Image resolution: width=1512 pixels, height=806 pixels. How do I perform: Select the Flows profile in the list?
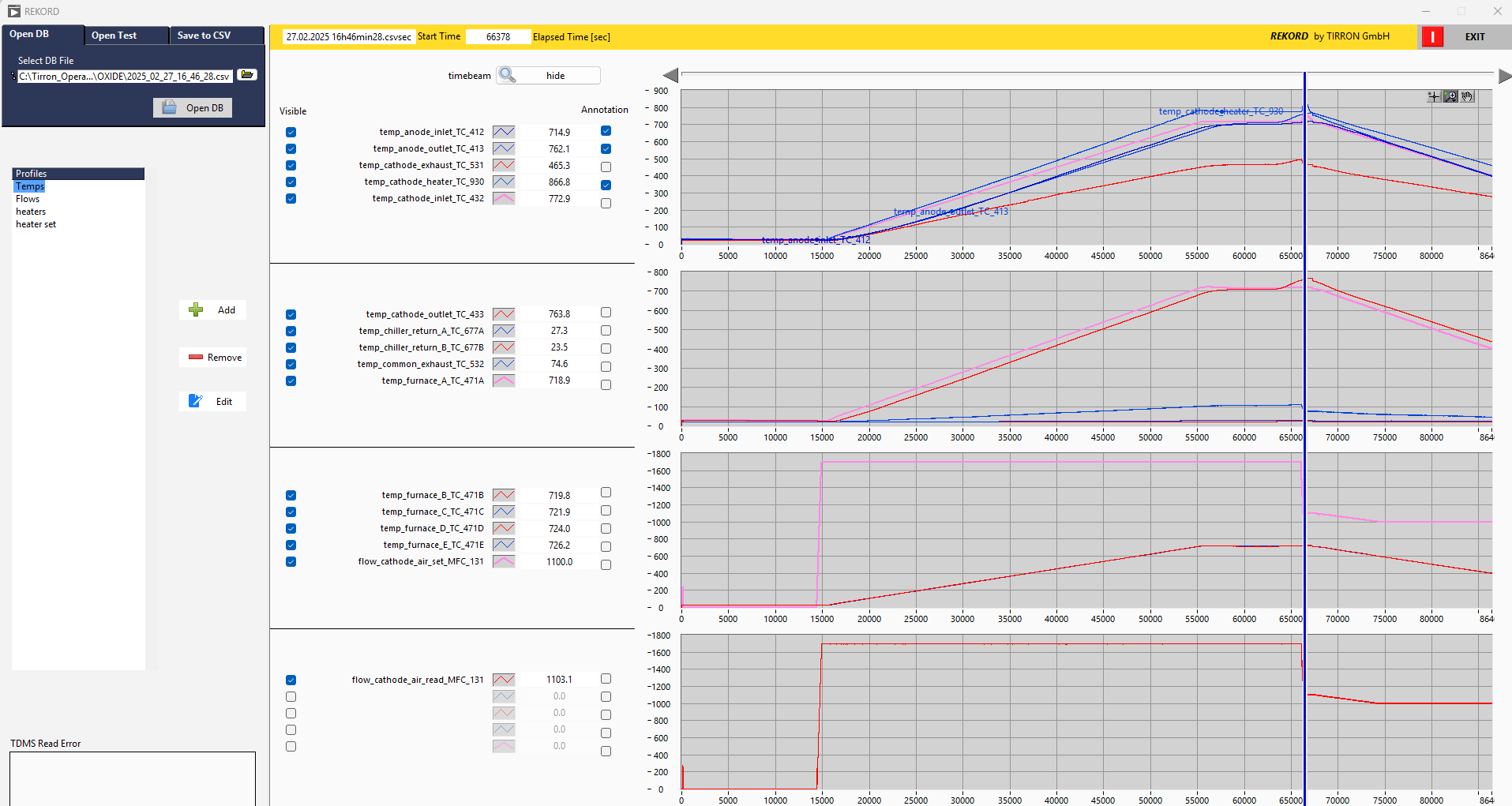tap(28, 199)
